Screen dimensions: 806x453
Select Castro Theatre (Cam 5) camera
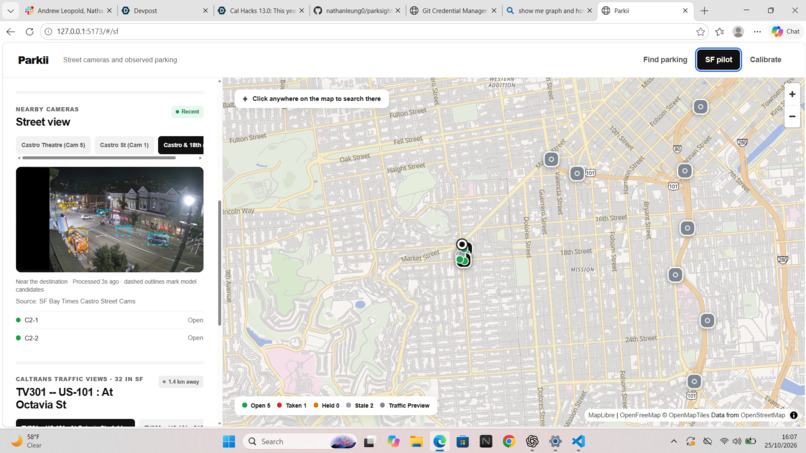[53, 145]
